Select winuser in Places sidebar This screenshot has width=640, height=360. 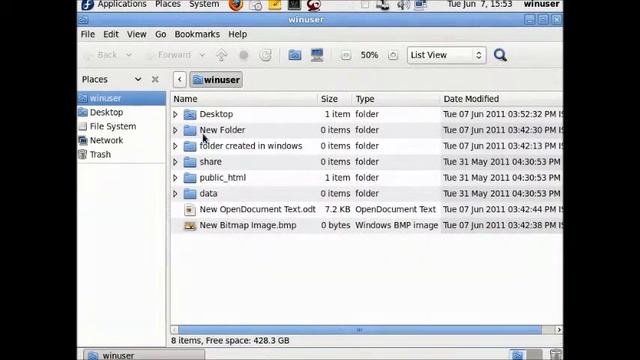coord(122,98)
